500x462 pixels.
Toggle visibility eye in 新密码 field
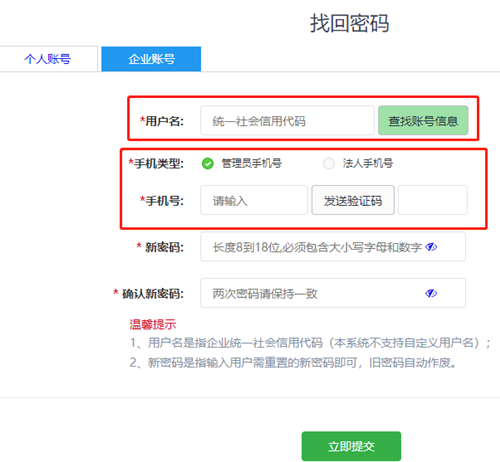(x=431, y=247)
